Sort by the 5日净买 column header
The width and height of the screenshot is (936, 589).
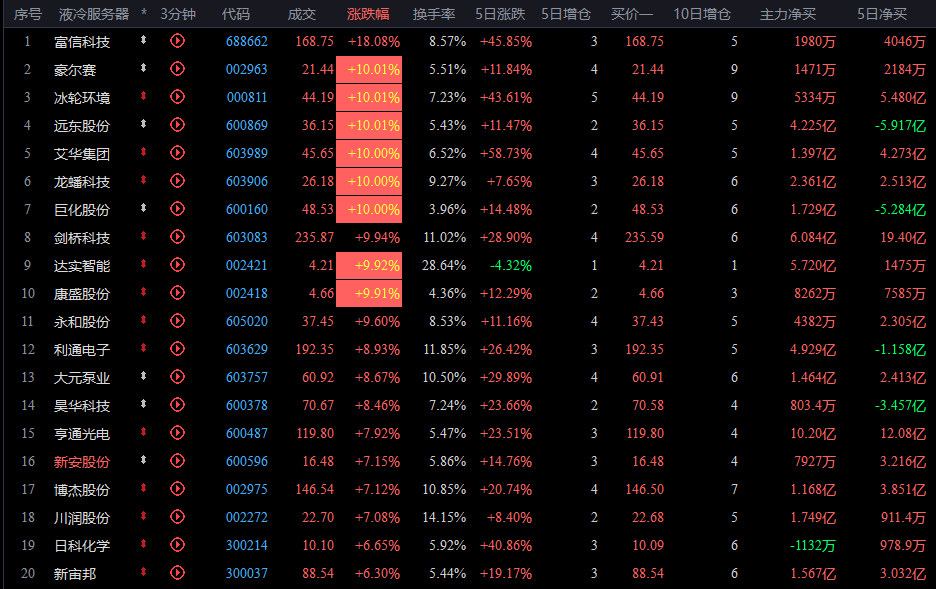[882, 14]
